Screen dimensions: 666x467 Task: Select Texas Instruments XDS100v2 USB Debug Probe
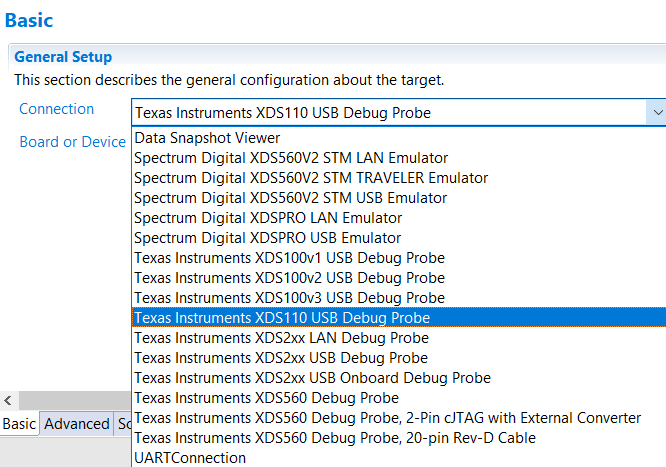[x=290, y=278]
